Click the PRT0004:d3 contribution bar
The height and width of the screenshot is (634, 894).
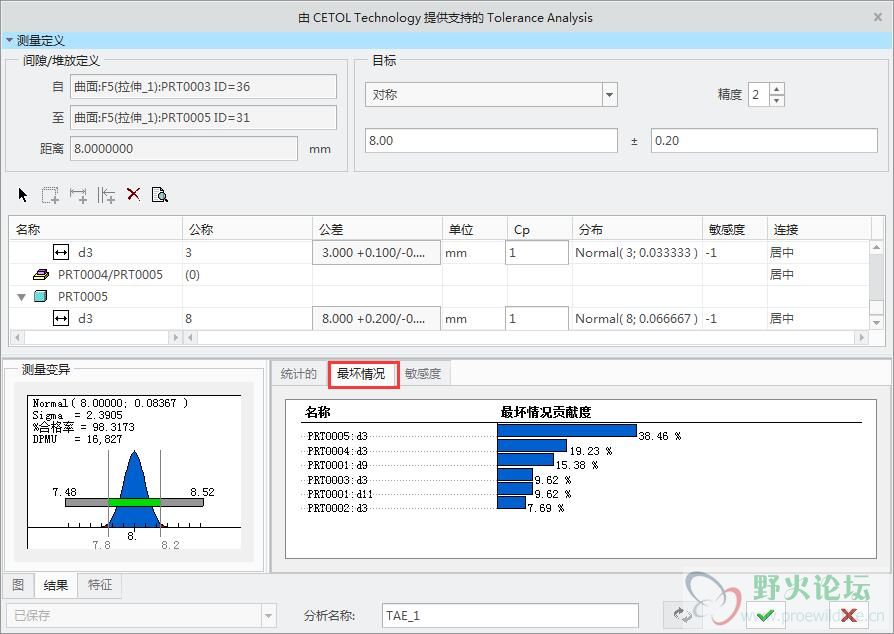point(532,445)
